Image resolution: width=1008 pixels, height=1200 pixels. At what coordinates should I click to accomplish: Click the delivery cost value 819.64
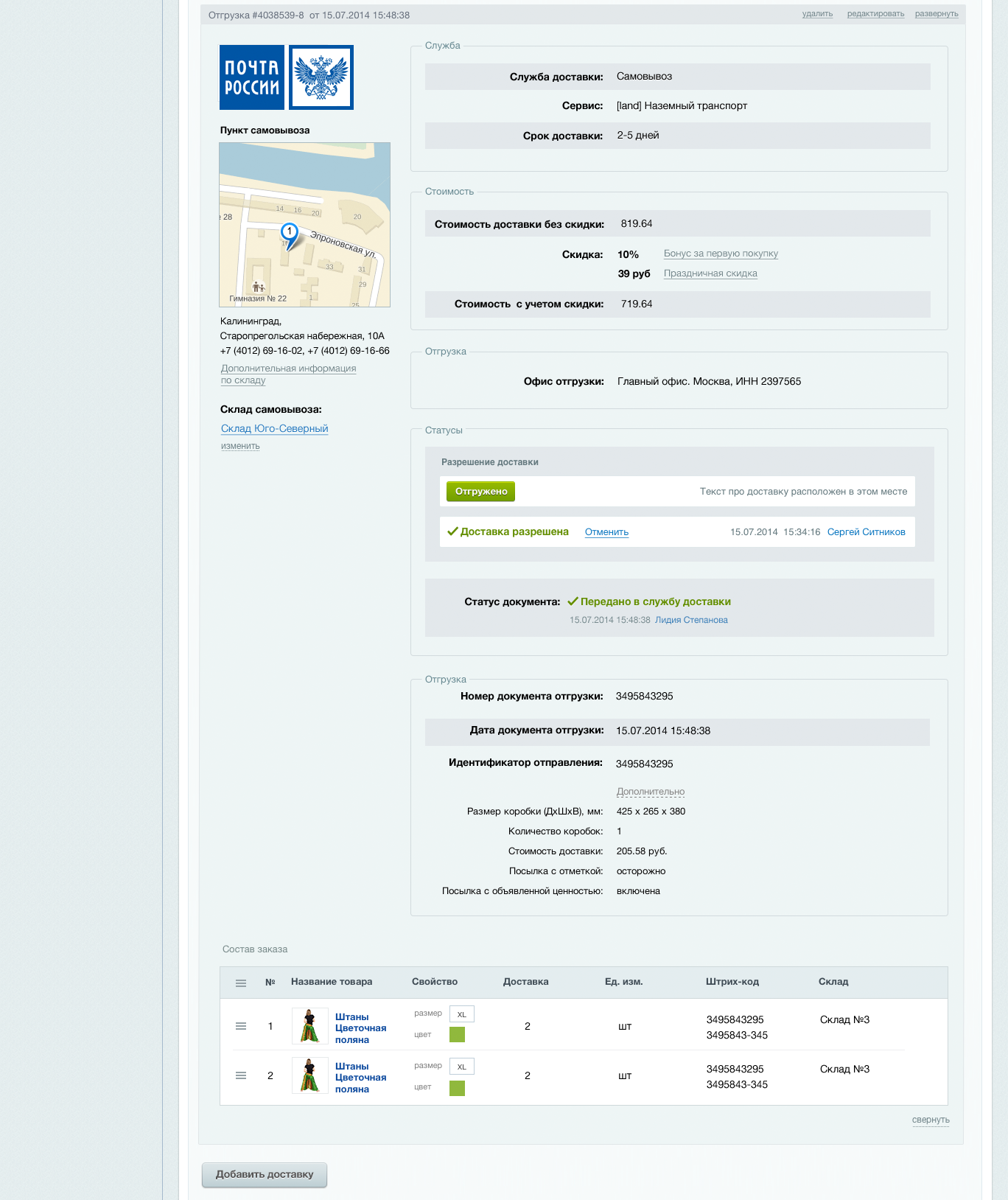pos(637,224)
